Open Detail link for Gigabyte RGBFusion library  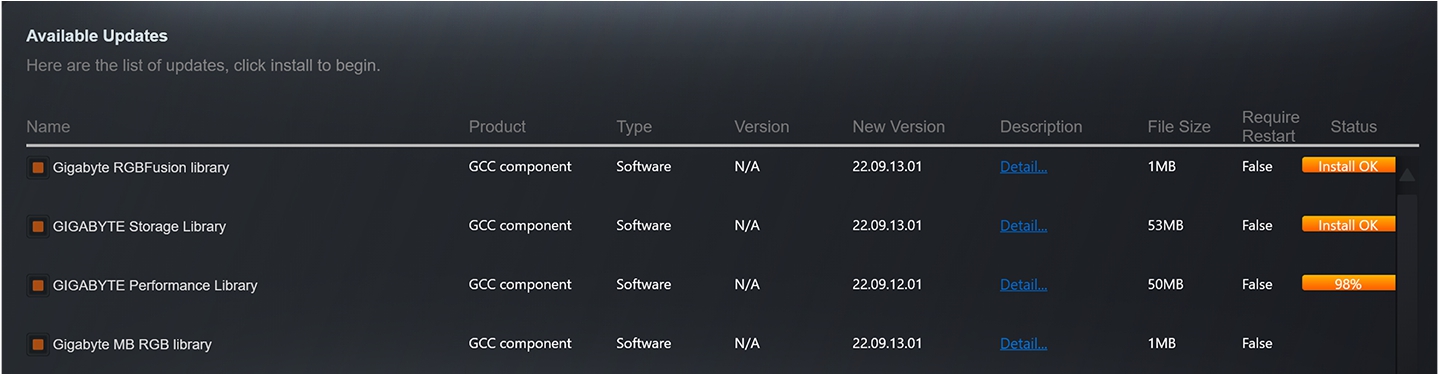pyautogui.click(x=1023, y=167)
